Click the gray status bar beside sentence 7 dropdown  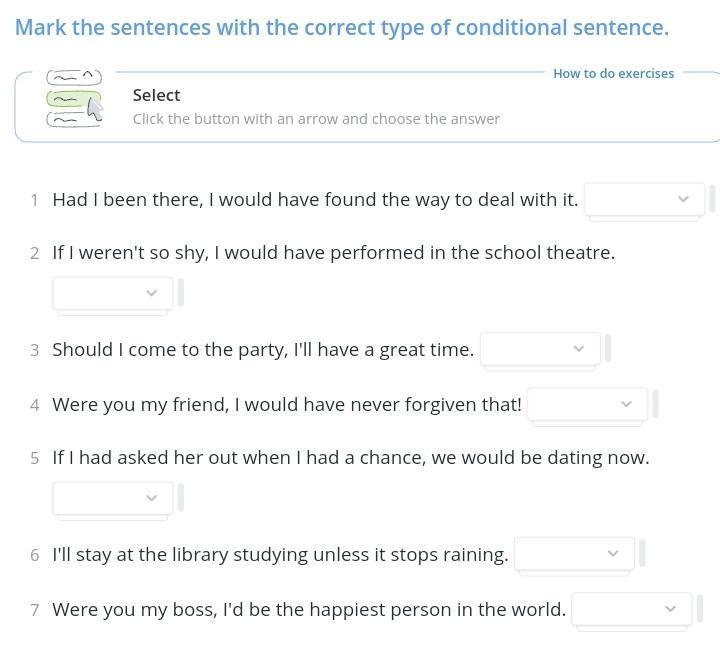[x=700, y=608]
